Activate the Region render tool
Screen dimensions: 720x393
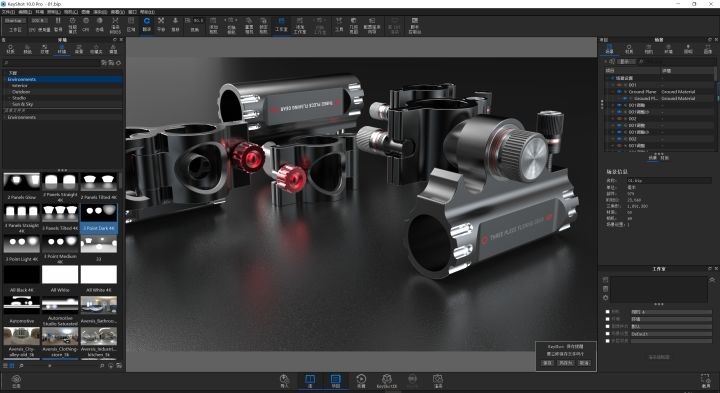tap(131, 24)
